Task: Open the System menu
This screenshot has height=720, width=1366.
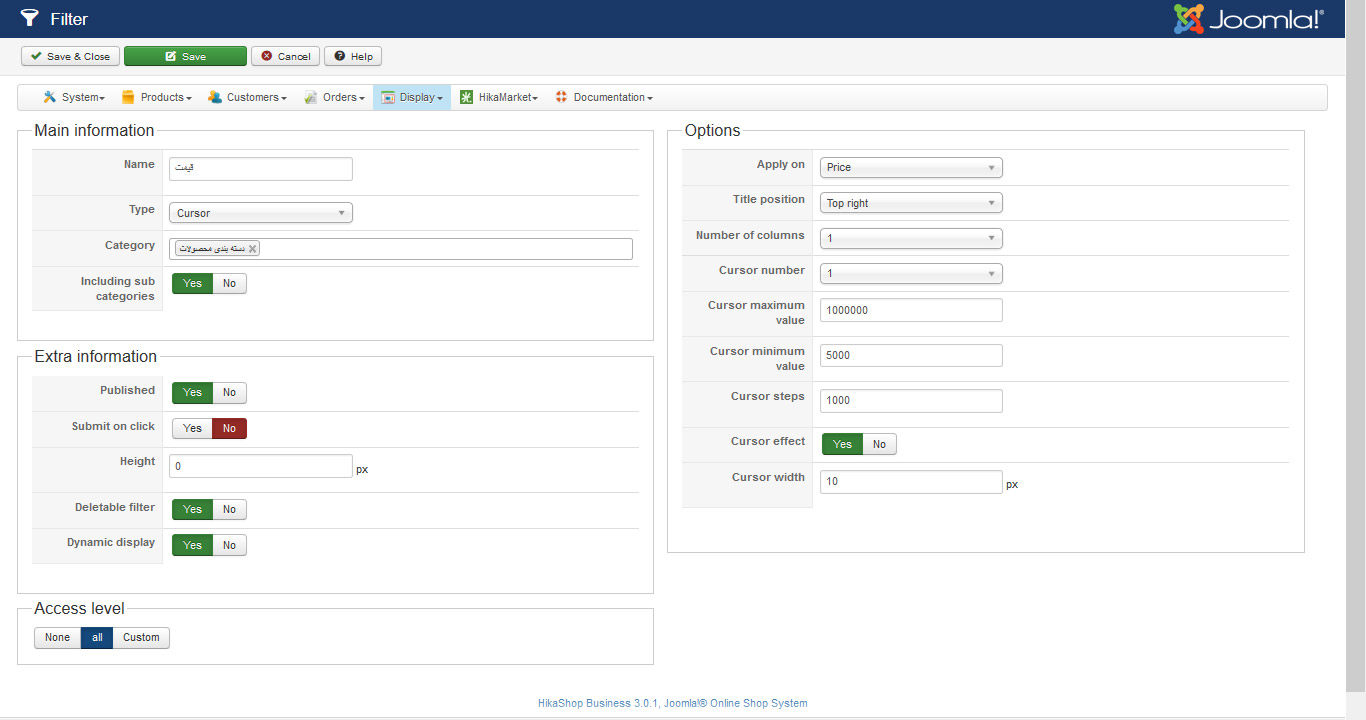Action: pos(73,97)
